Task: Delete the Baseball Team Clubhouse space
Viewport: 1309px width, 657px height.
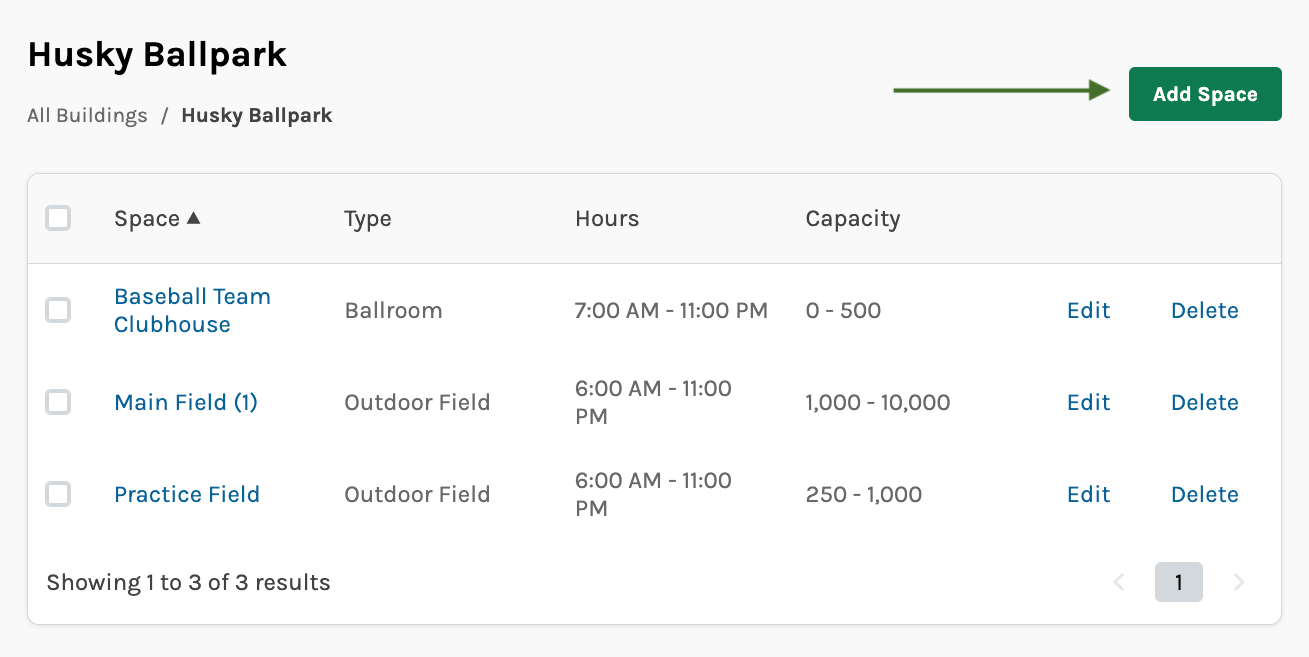Action: pos(1204,310)
